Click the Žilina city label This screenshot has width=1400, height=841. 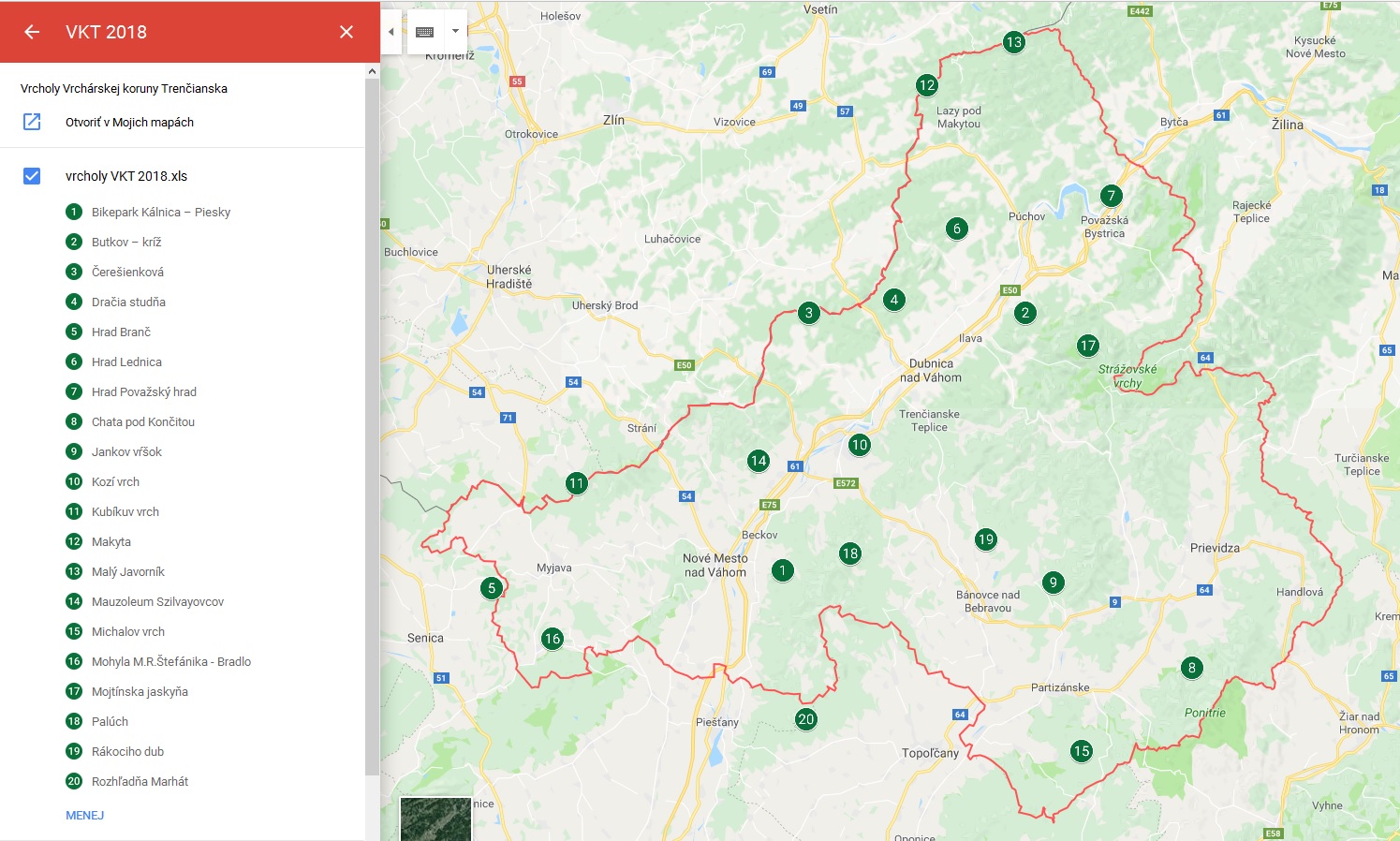[1288, 125]
